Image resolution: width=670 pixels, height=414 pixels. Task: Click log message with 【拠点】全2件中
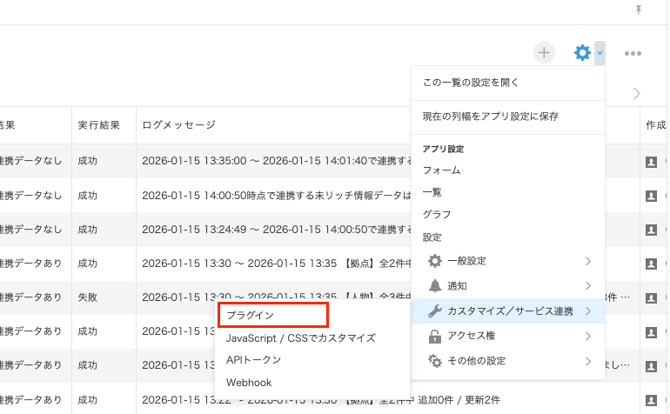tap(276, 264)
